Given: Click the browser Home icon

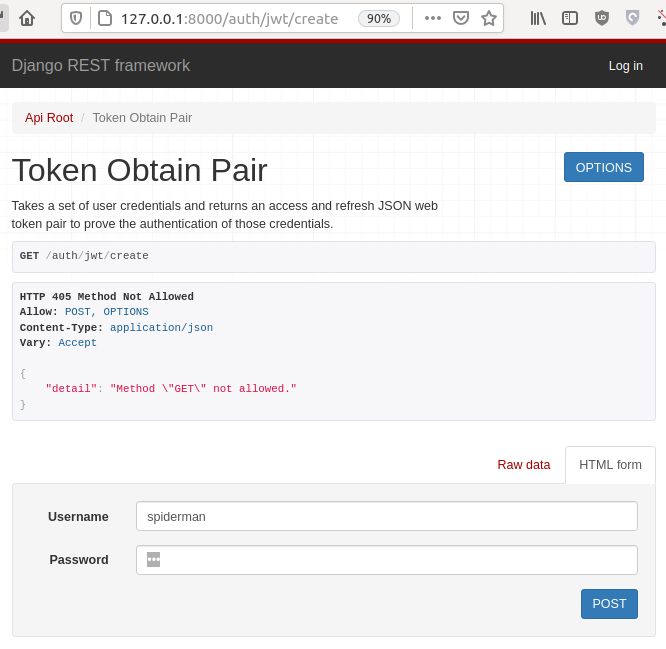Looking at the screenshot, I should pos(27,18).
